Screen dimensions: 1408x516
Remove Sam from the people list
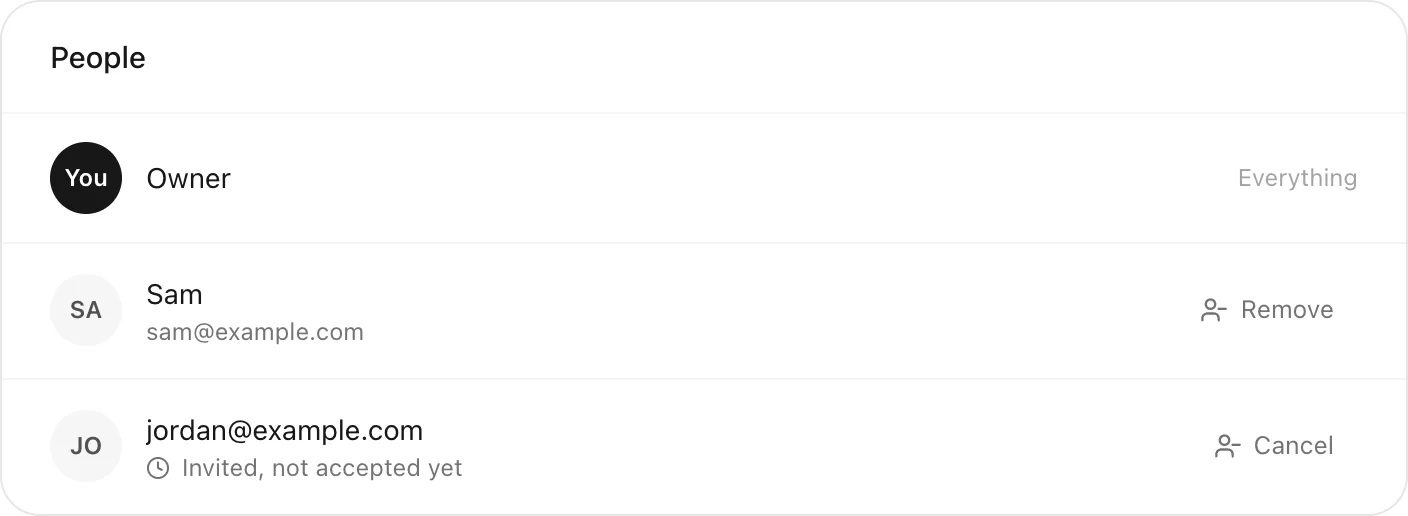(1266, 310)
